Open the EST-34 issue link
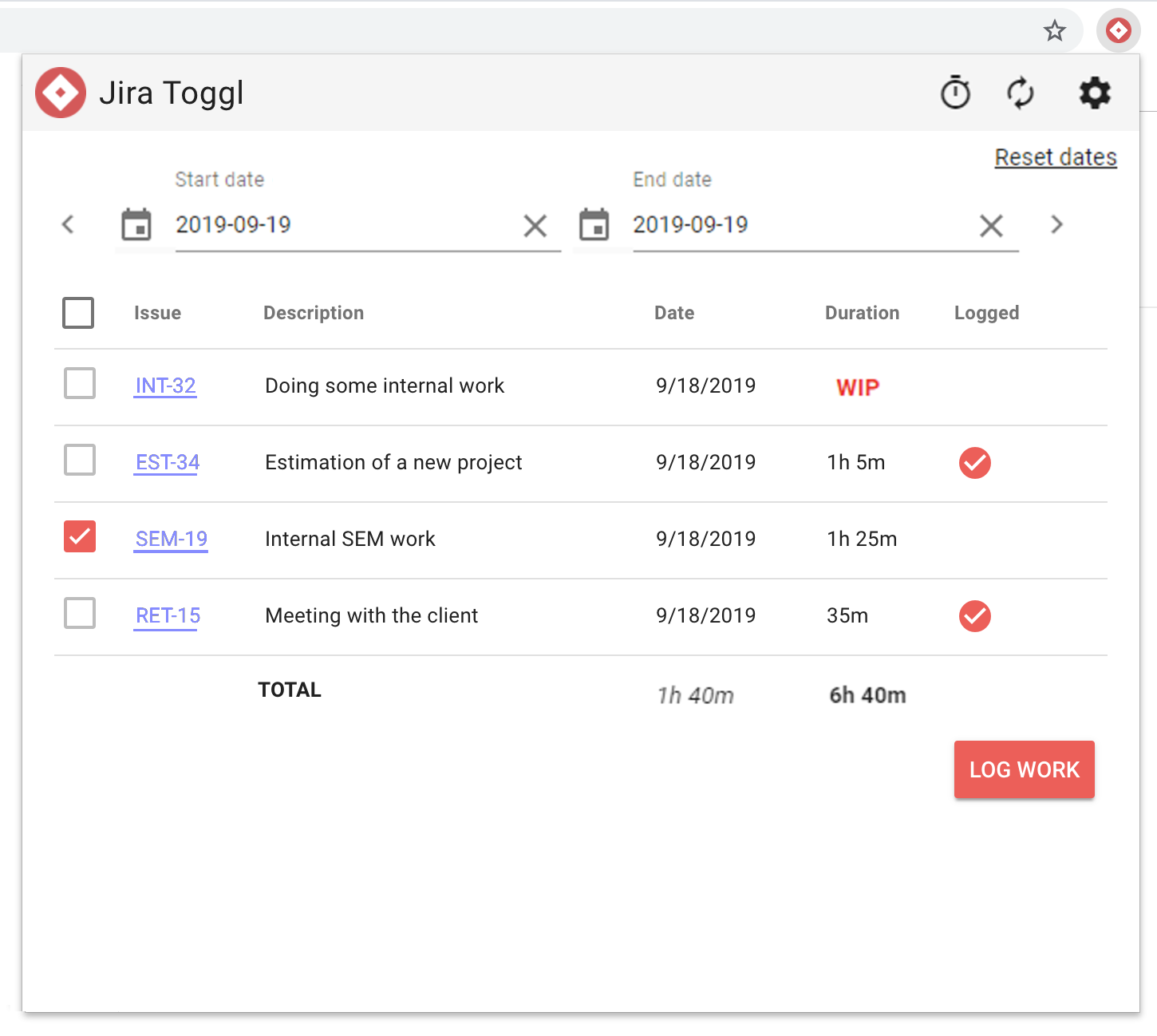The width and height of the screenshot is (1157, 1036). pyautogui.click(x=168, y=462)
